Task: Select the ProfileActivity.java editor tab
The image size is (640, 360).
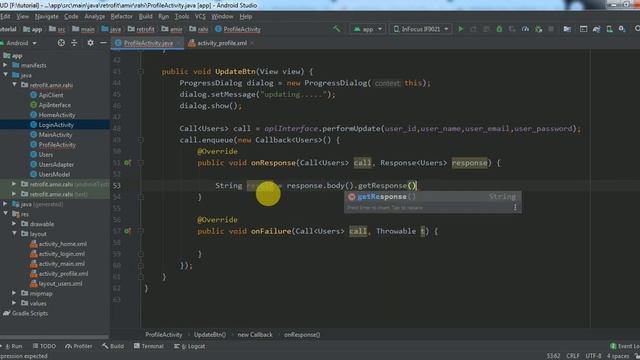Action: click(x=148, y=43)
